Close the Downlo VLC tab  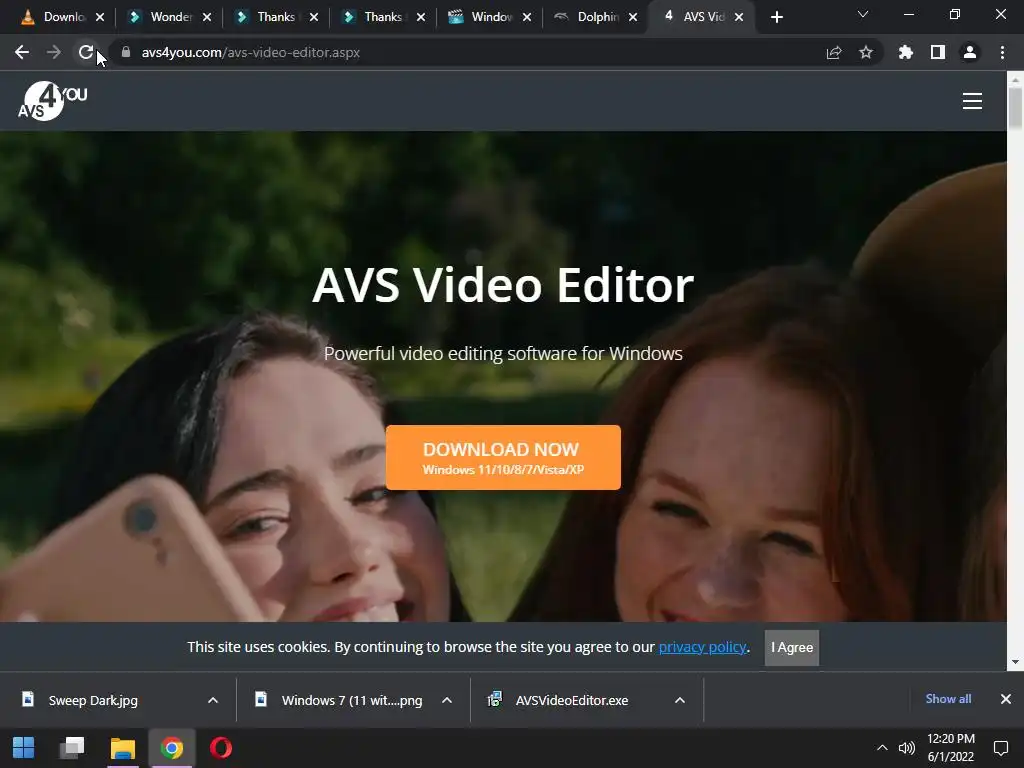pos(100,17)
